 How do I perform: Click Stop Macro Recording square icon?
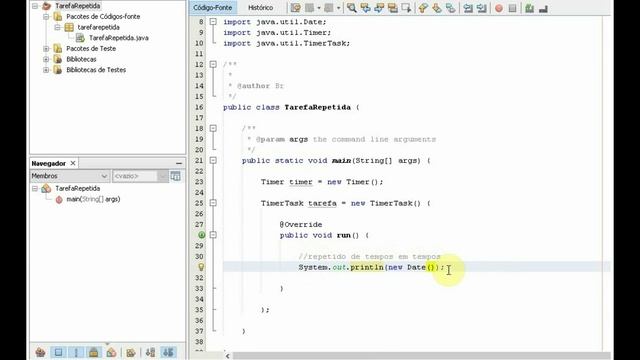[512, 8]
